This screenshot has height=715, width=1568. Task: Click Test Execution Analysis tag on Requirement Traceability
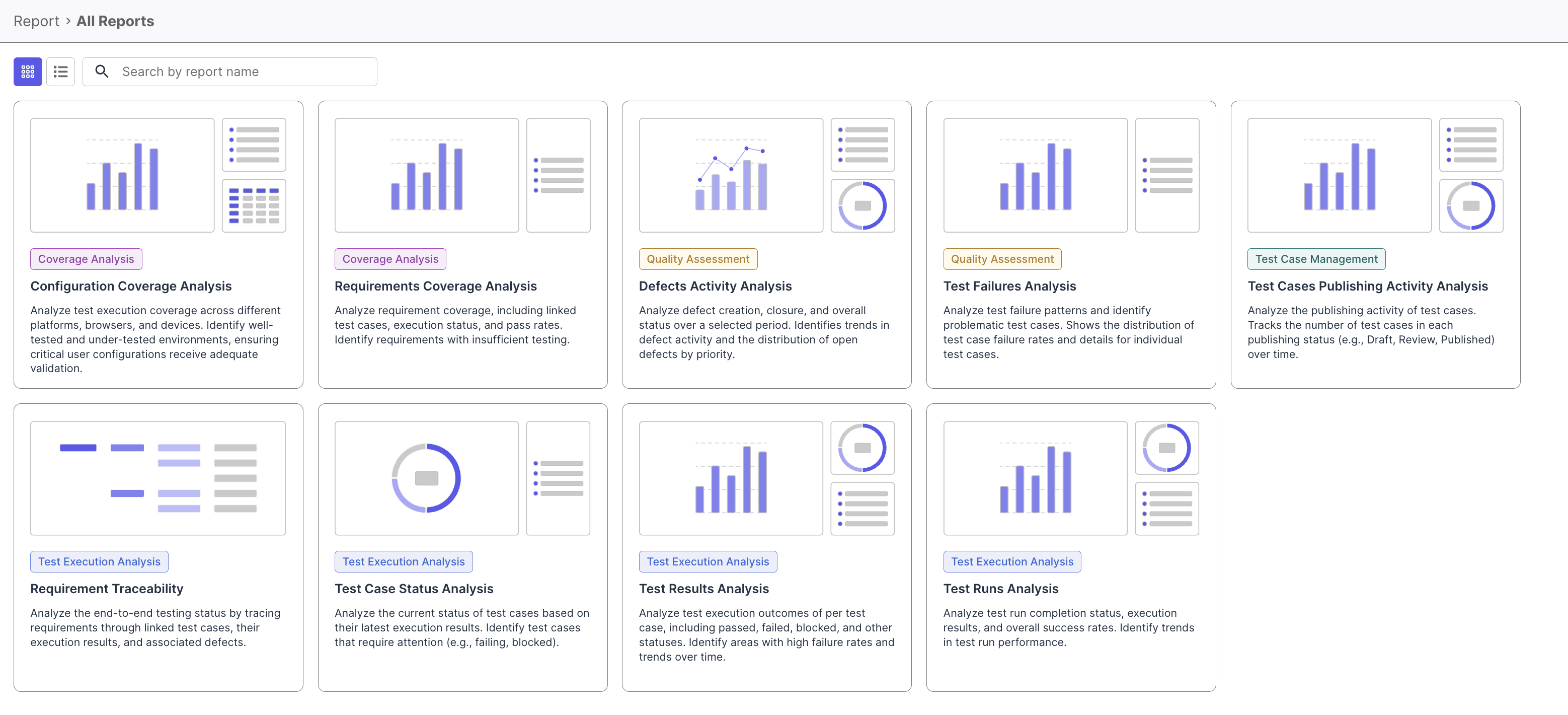point(99,561)
